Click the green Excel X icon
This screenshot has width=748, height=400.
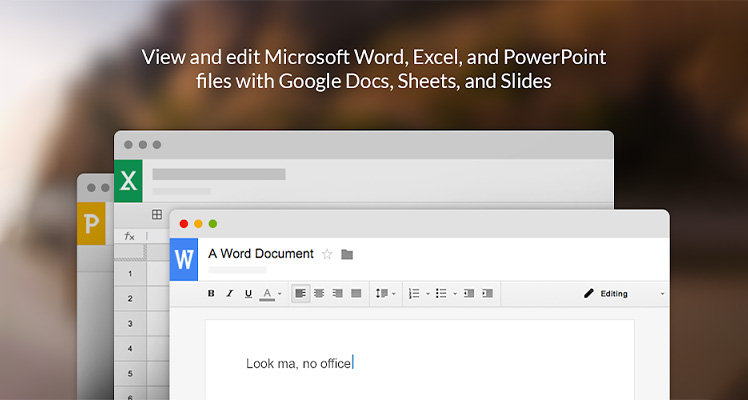click(x=128, y=181)
